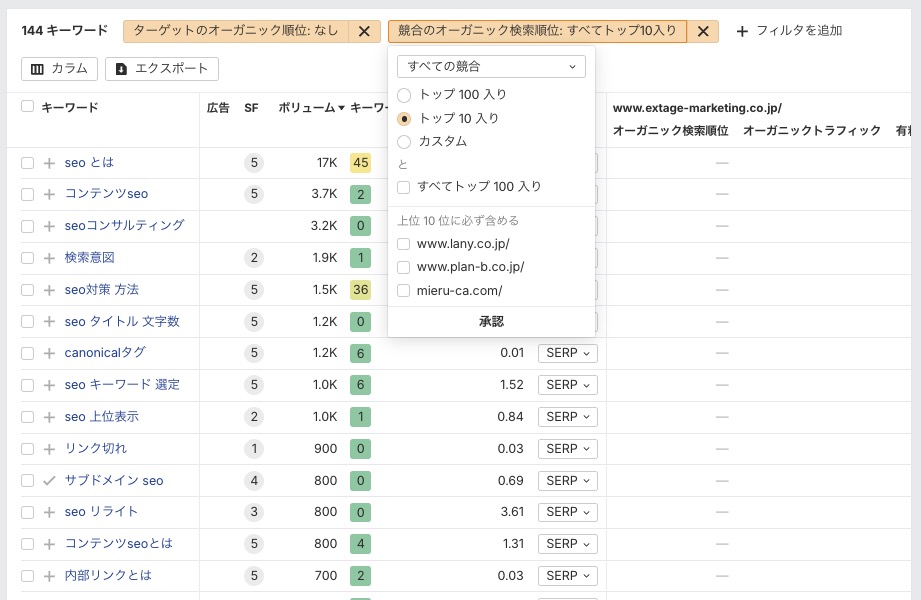Check the すべてトップ 100 入り checkbox
The image size is (921, 600).
[404, 187]
